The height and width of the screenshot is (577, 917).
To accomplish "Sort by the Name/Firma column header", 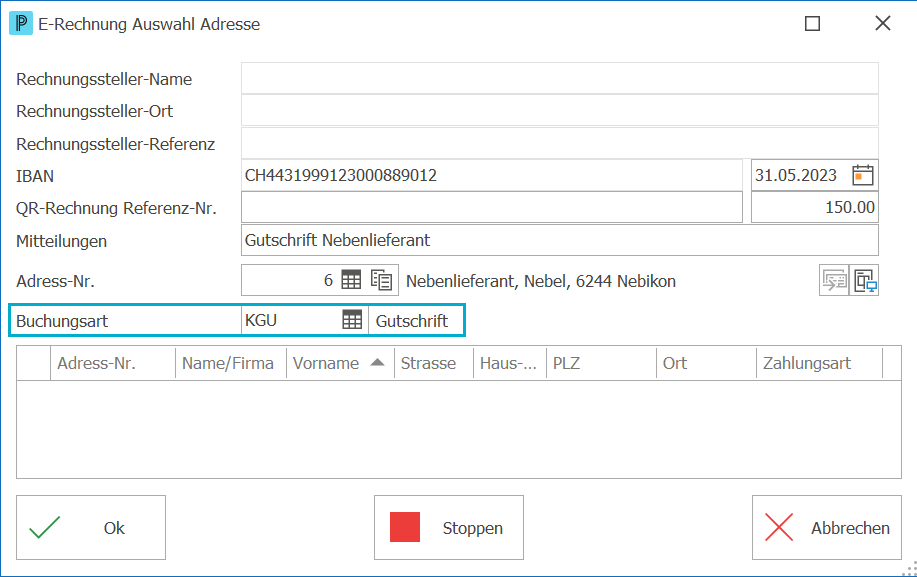I will [230, 363].
